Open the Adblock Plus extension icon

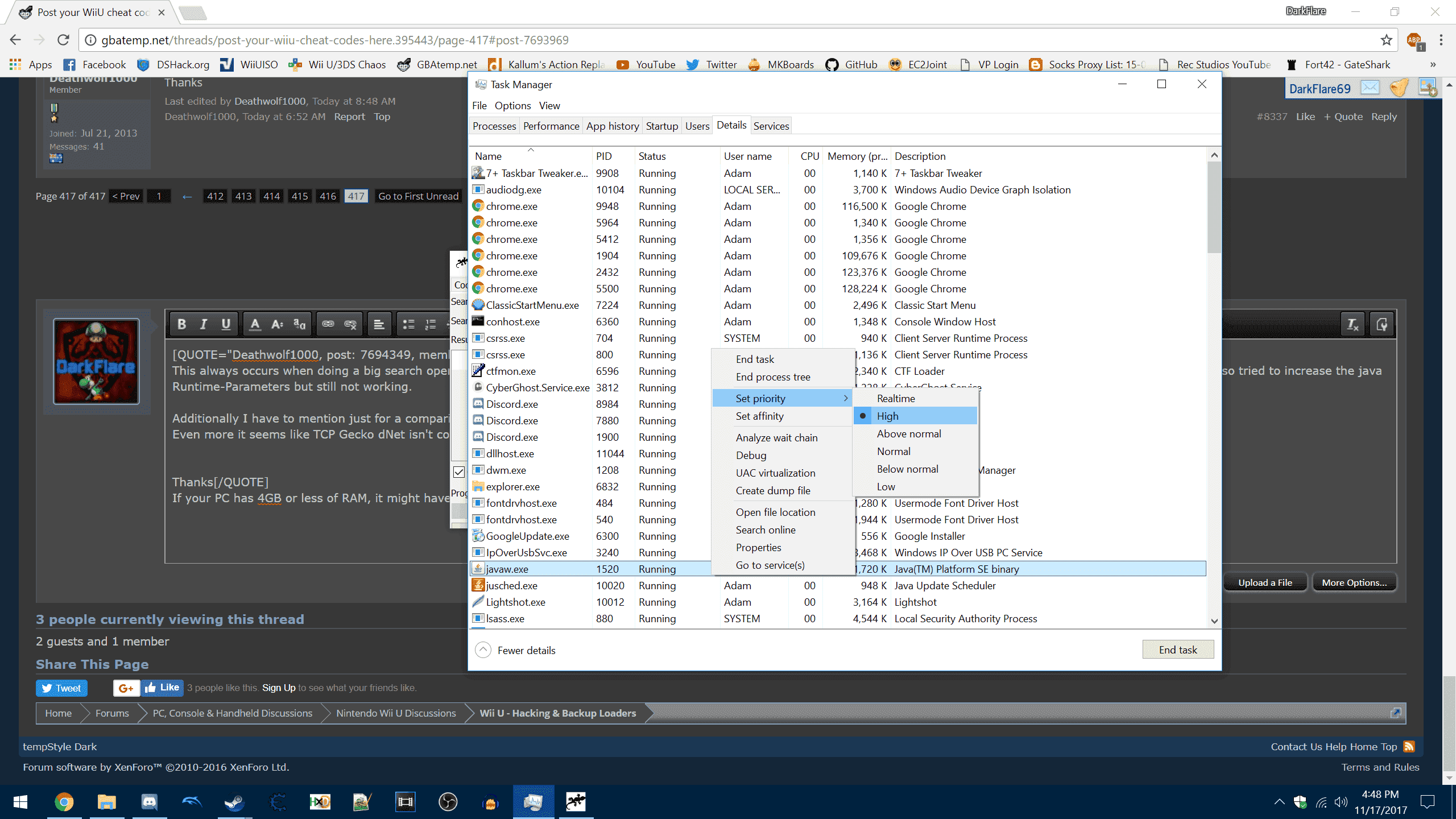[x=1414, y=40]
